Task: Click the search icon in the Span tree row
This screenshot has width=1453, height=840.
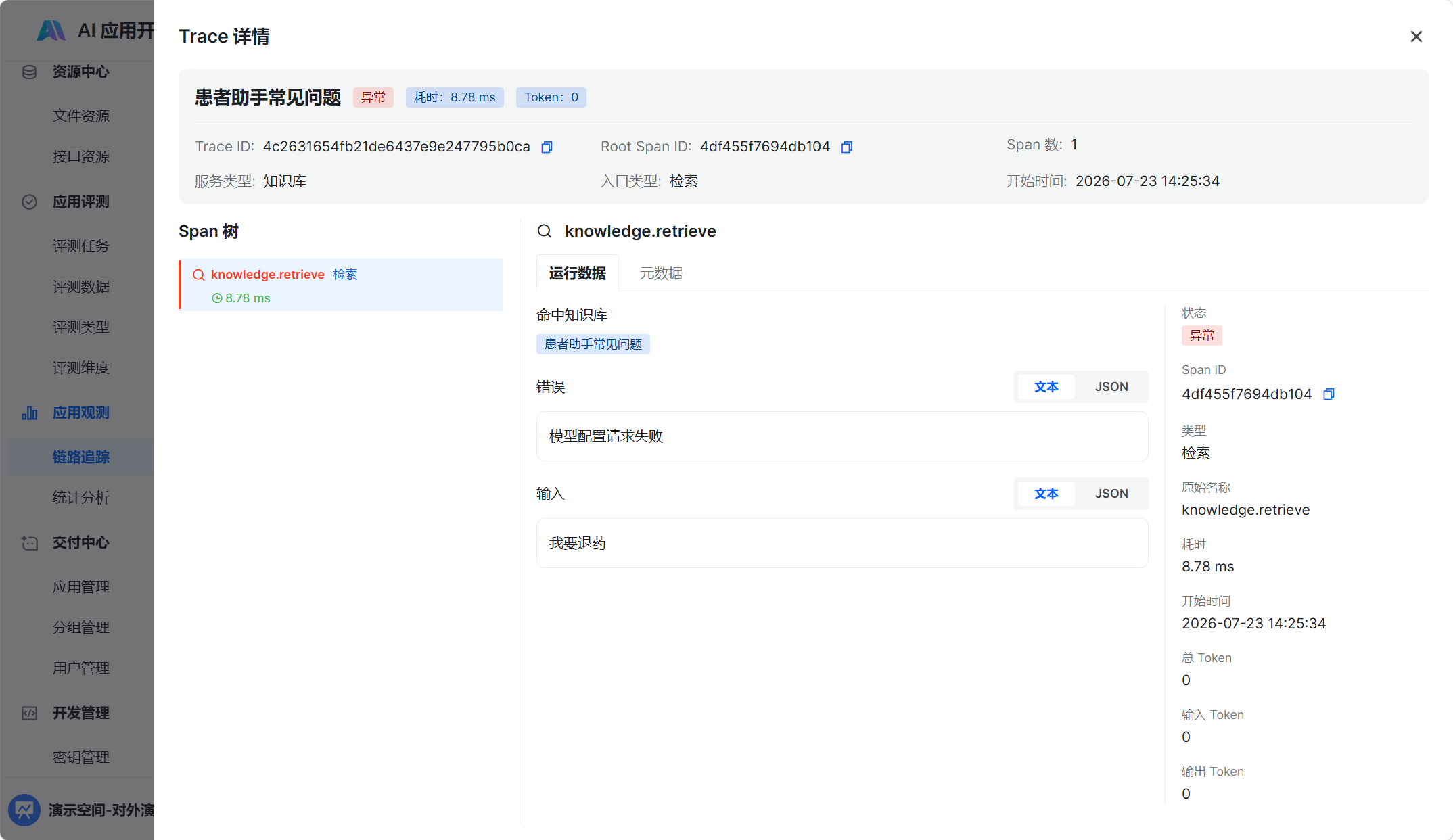Action: coord(199,275)
